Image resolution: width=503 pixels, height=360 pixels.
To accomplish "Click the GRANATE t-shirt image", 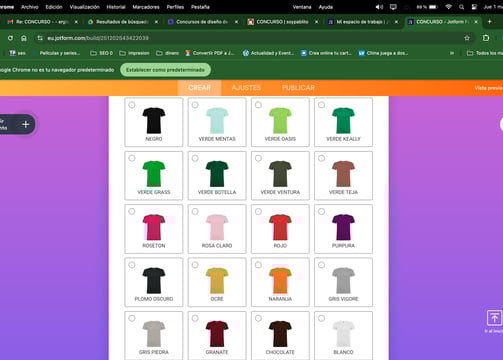I will pyautogui.click(x=217, y=334).
